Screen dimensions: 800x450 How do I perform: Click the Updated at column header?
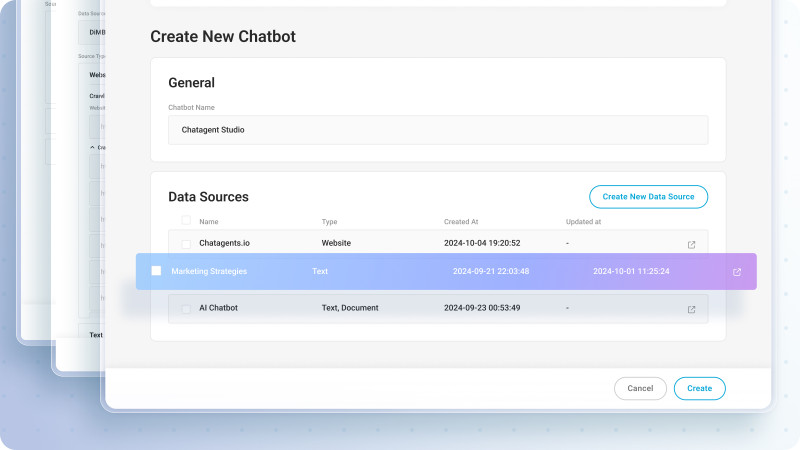pos(583,221)
